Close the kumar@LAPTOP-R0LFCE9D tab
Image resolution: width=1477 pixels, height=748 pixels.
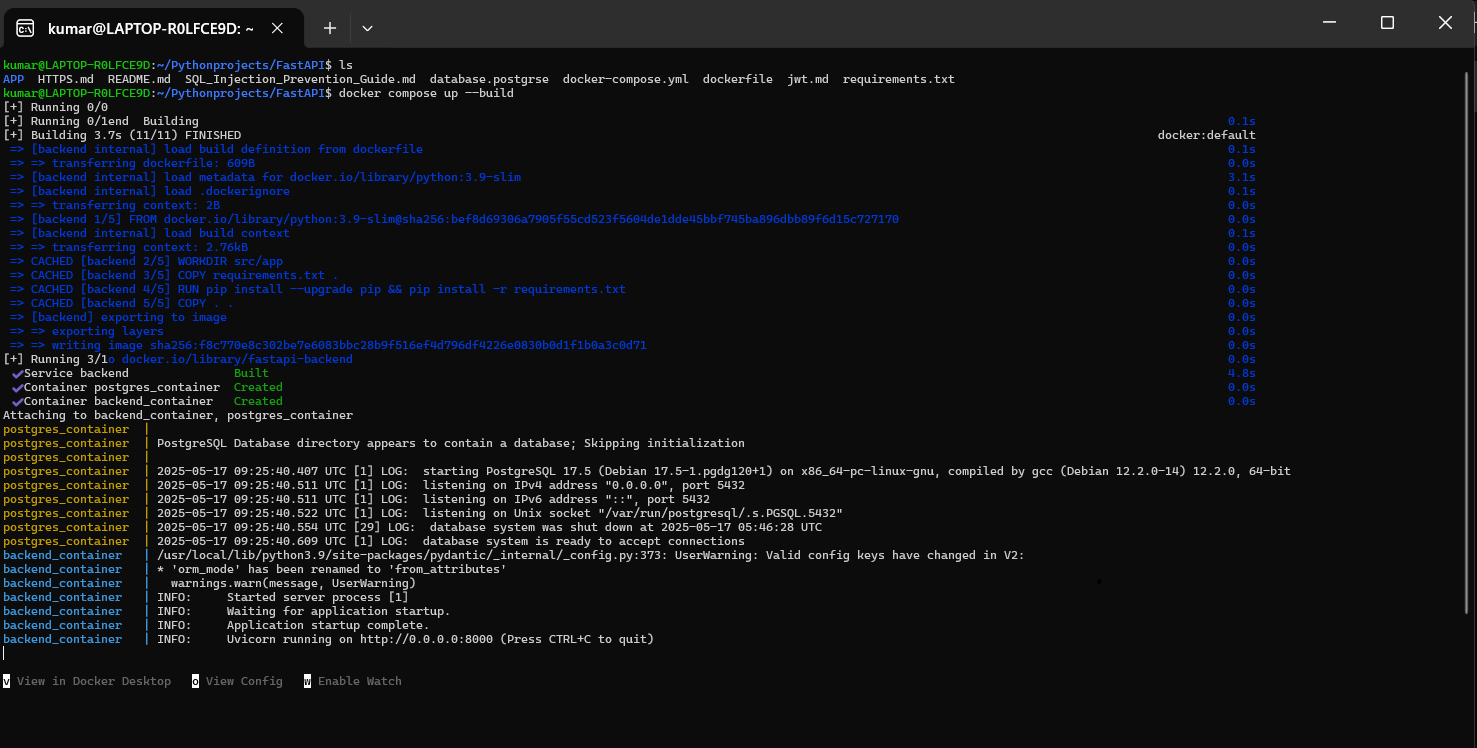[277, 28]
